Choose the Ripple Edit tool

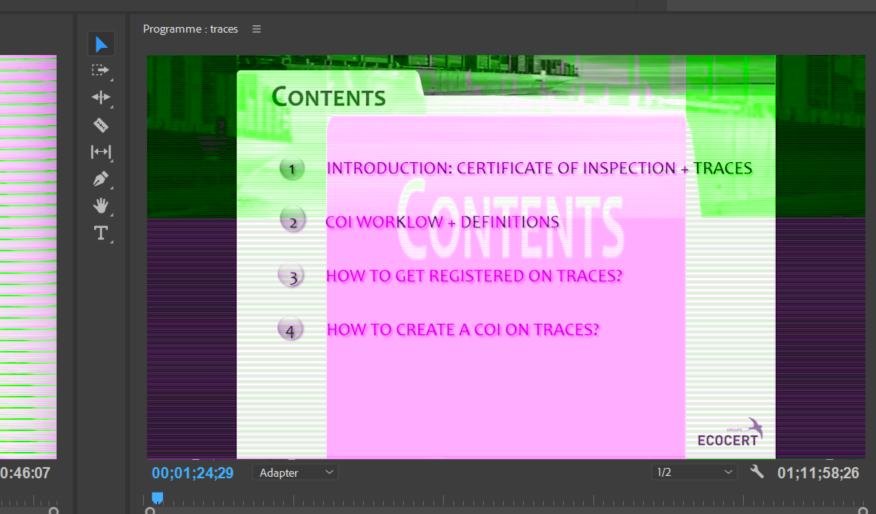[x=100, y=97]
